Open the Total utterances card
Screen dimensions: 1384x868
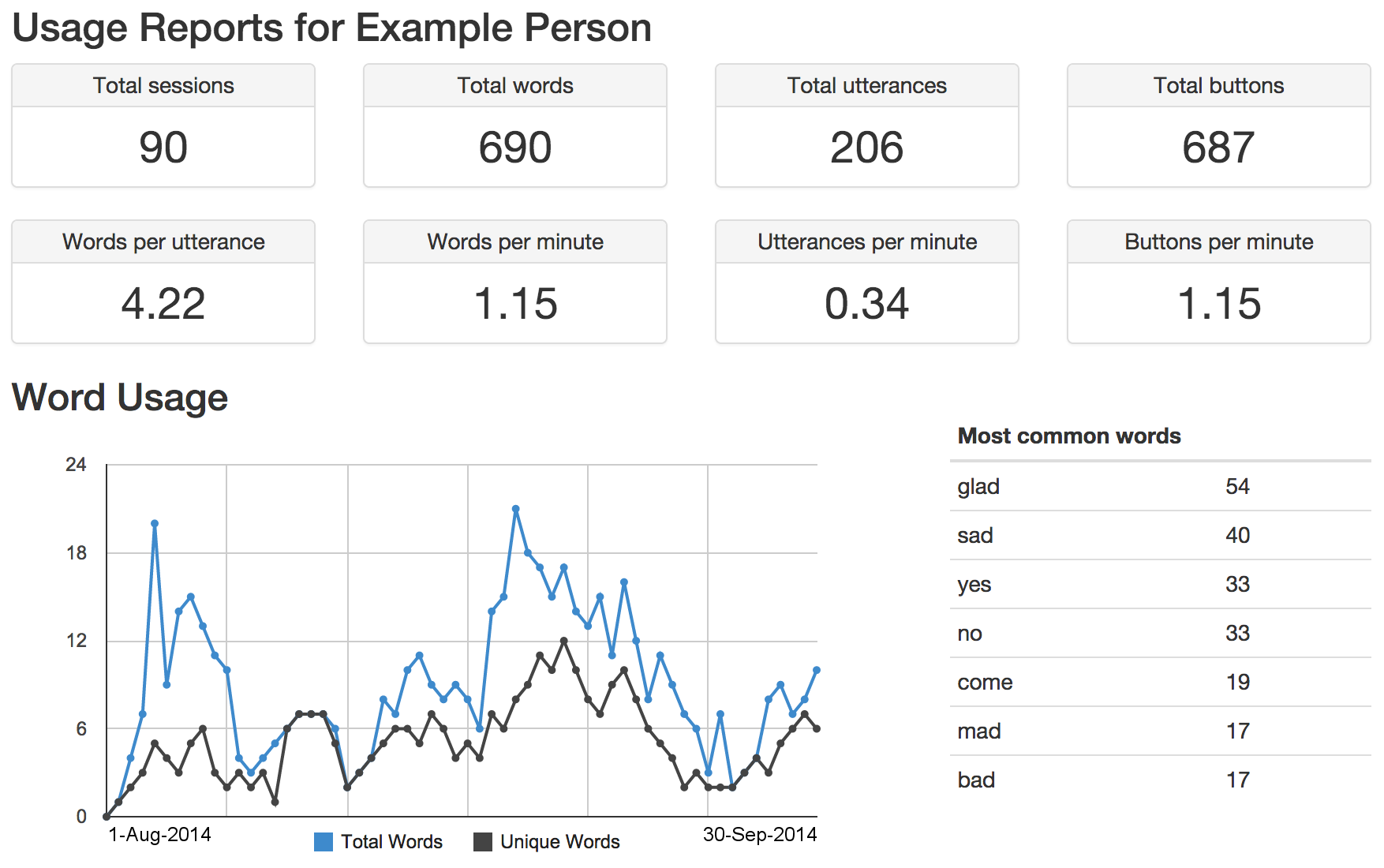coord(867,126)
